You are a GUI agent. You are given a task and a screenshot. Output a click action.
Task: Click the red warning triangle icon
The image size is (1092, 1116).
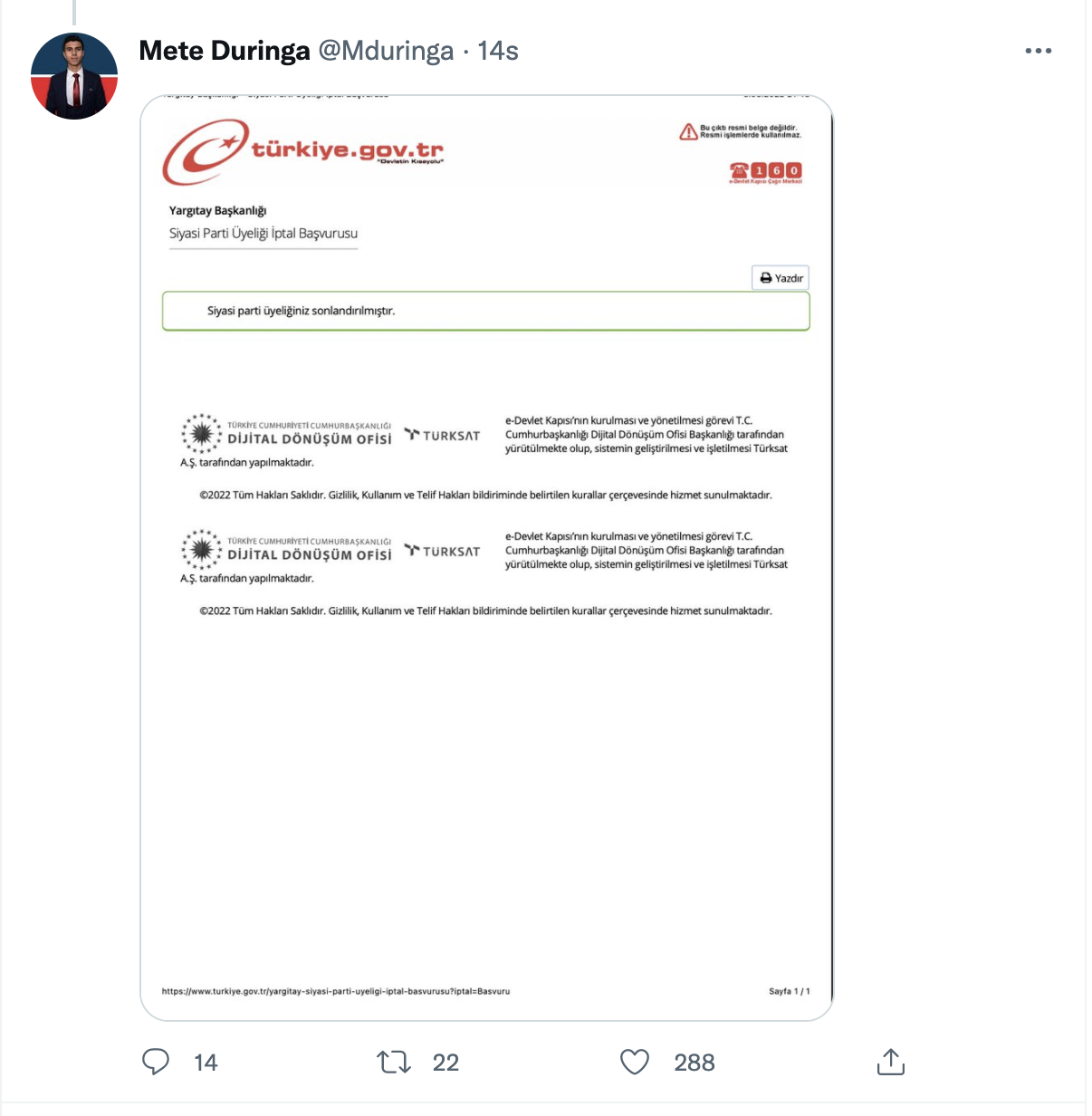[688, 132]
